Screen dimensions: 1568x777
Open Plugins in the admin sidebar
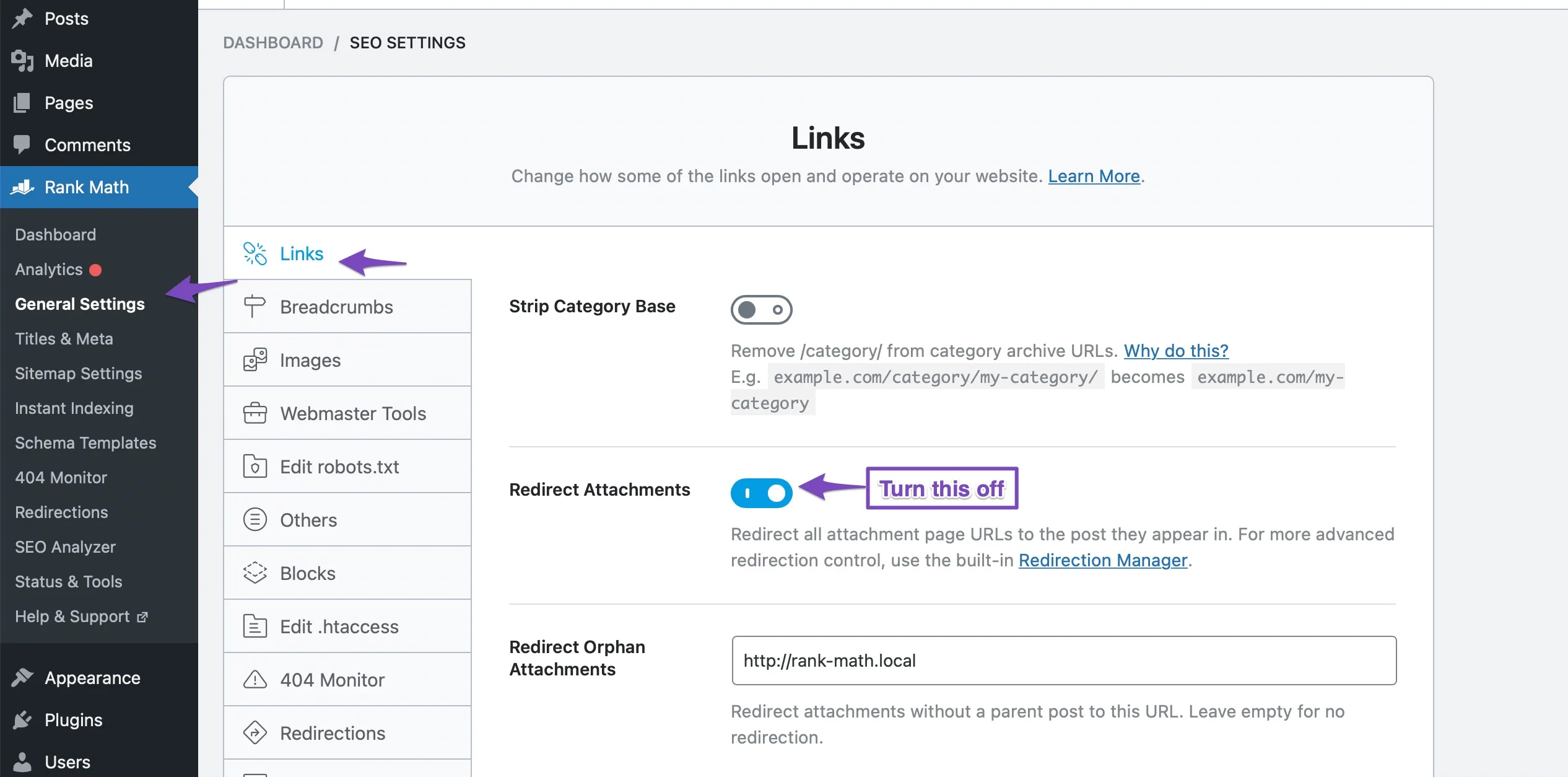[x=99, y=720]
